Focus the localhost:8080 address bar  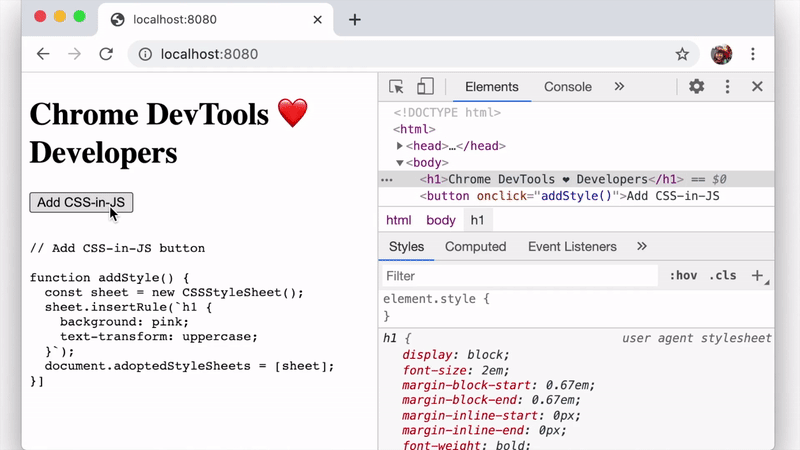pos(413,54)
